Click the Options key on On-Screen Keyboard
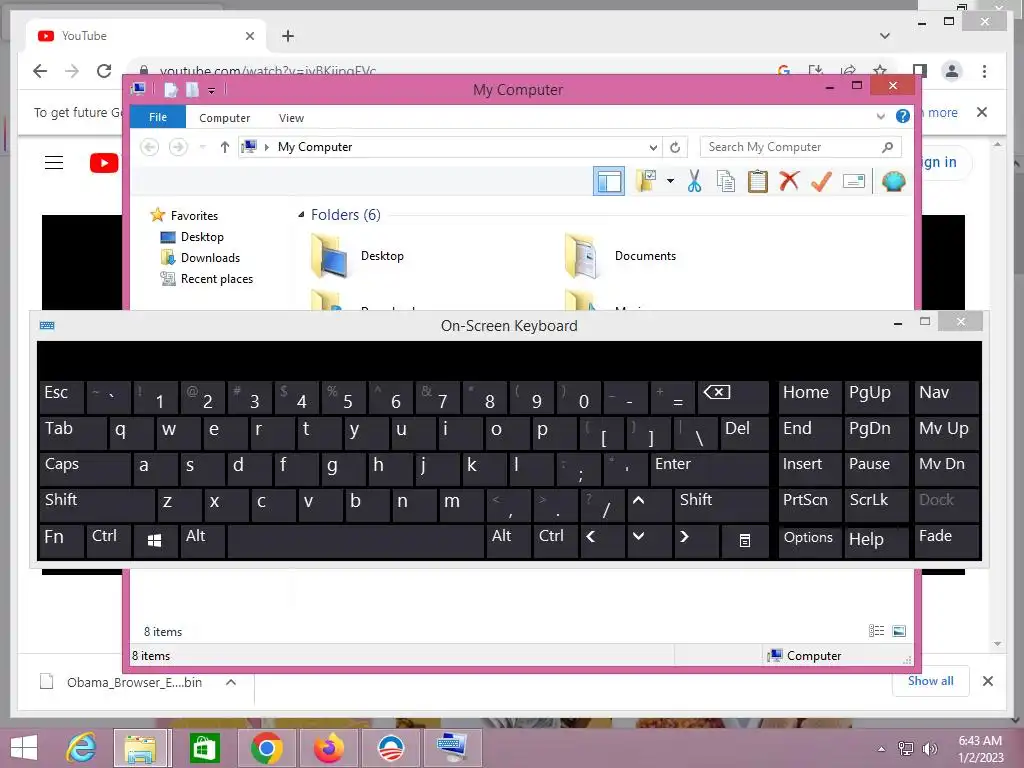This screenshot has height=768, width=1024. pos(810,541)
